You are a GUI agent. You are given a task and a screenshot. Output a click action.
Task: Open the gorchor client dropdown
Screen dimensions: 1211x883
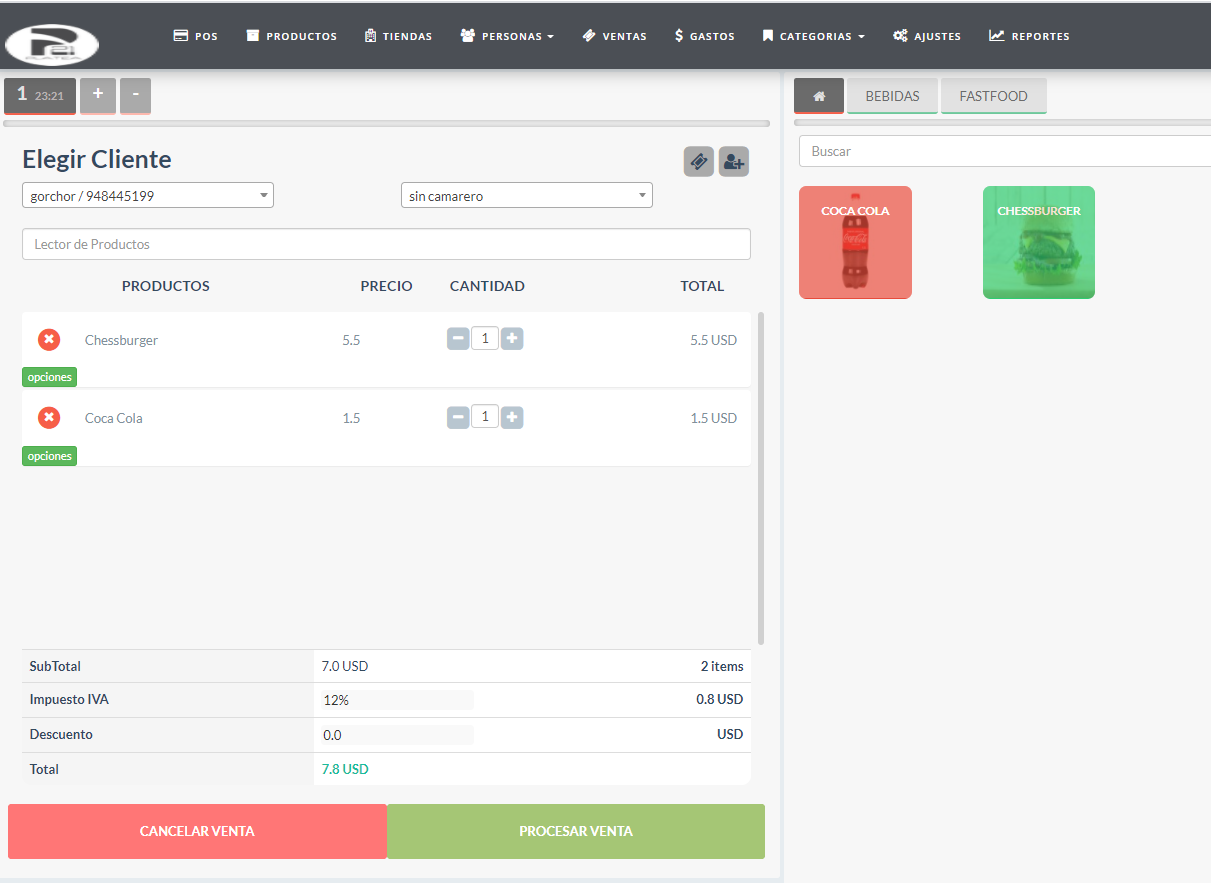tap(147, 195)
